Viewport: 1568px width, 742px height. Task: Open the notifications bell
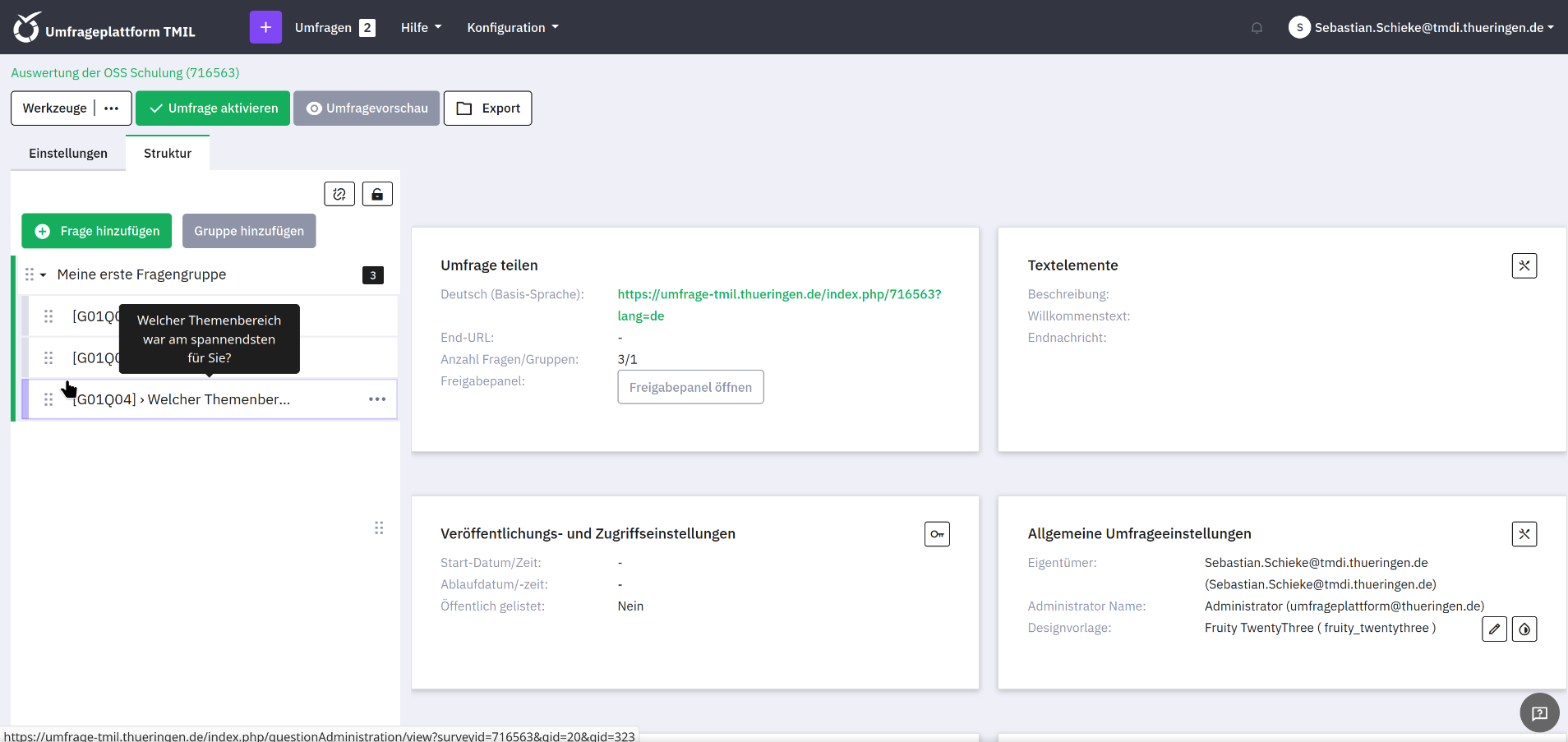(1257, 28)
